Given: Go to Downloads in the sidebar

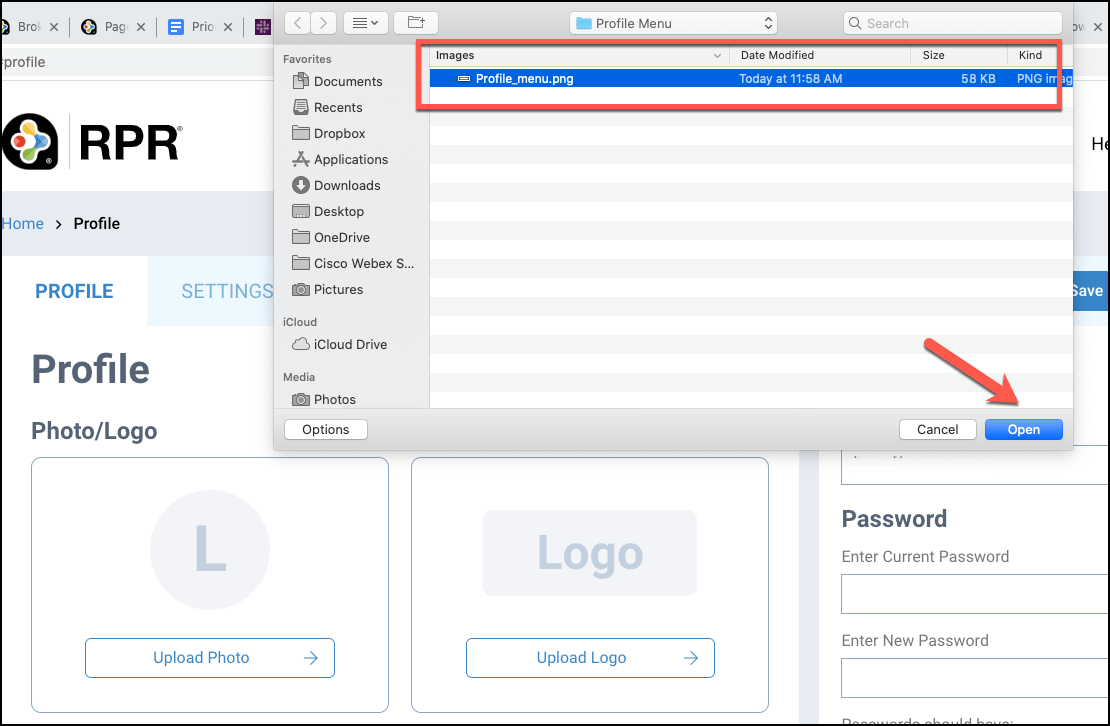Looking at the screenshot, I should click(346, 185).
